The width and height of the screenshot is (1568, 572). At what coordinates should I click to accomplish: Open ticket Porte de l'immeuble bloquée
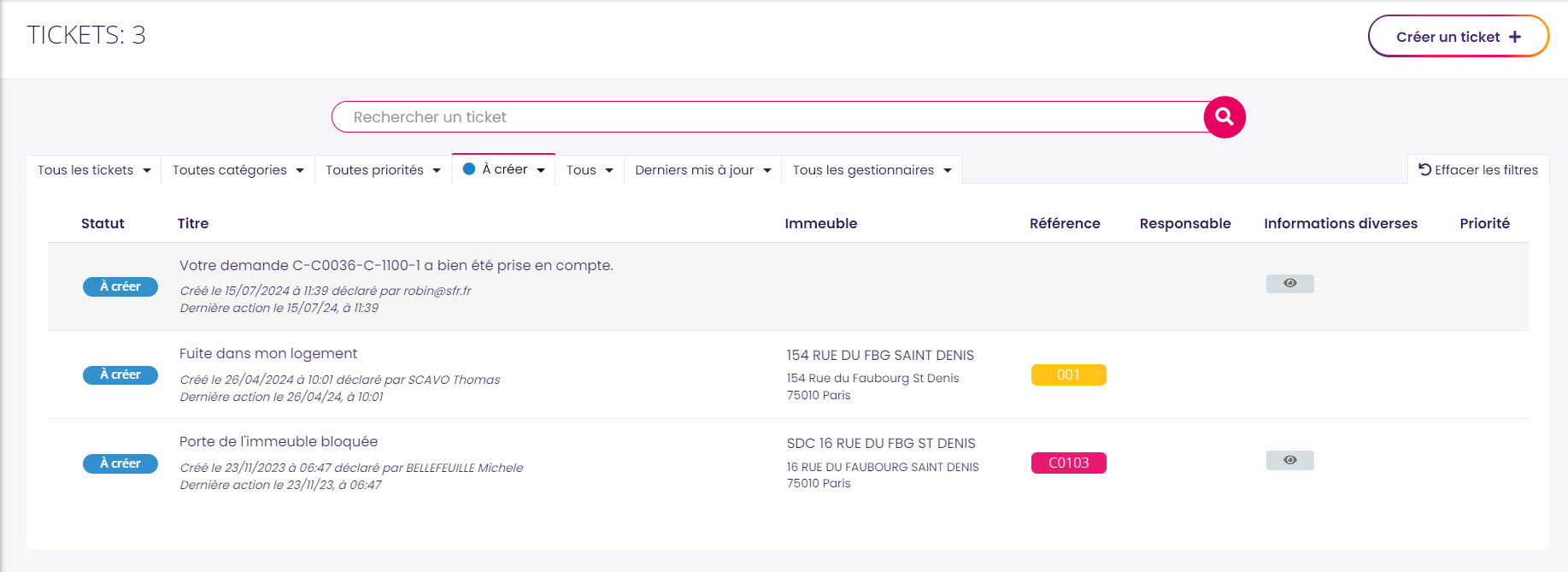279,442
